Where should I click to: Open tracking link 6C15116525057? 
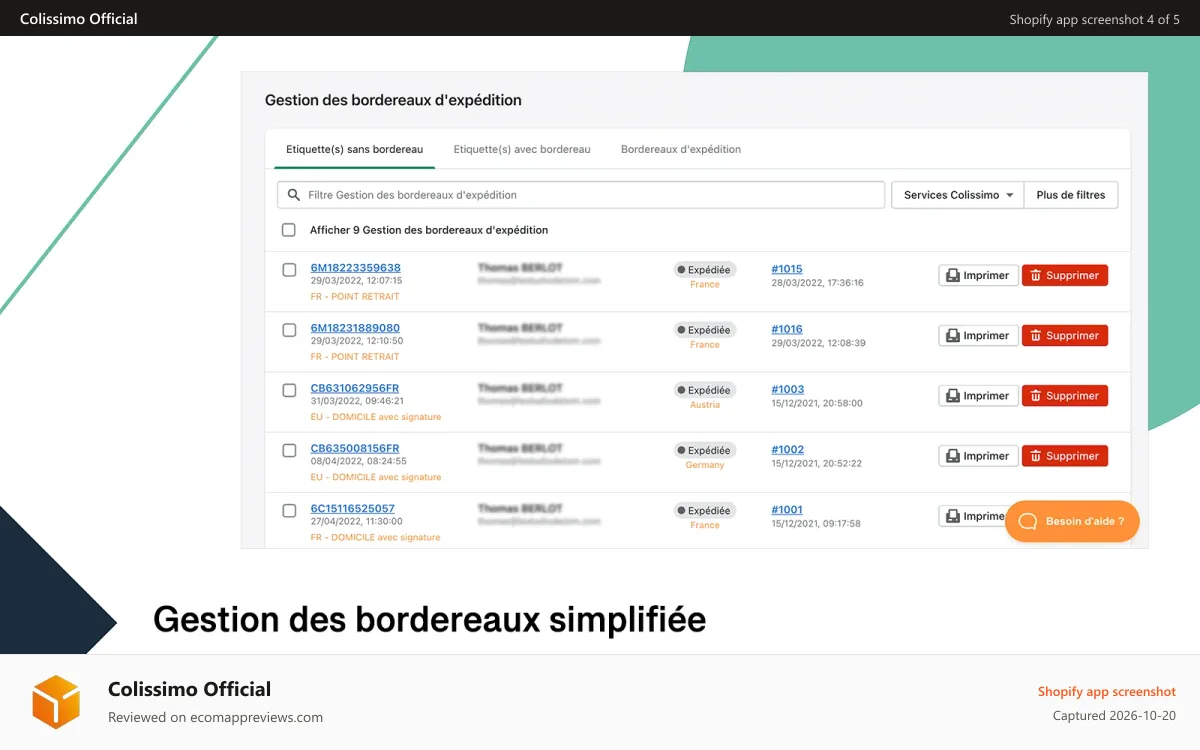tap(352, 508)
